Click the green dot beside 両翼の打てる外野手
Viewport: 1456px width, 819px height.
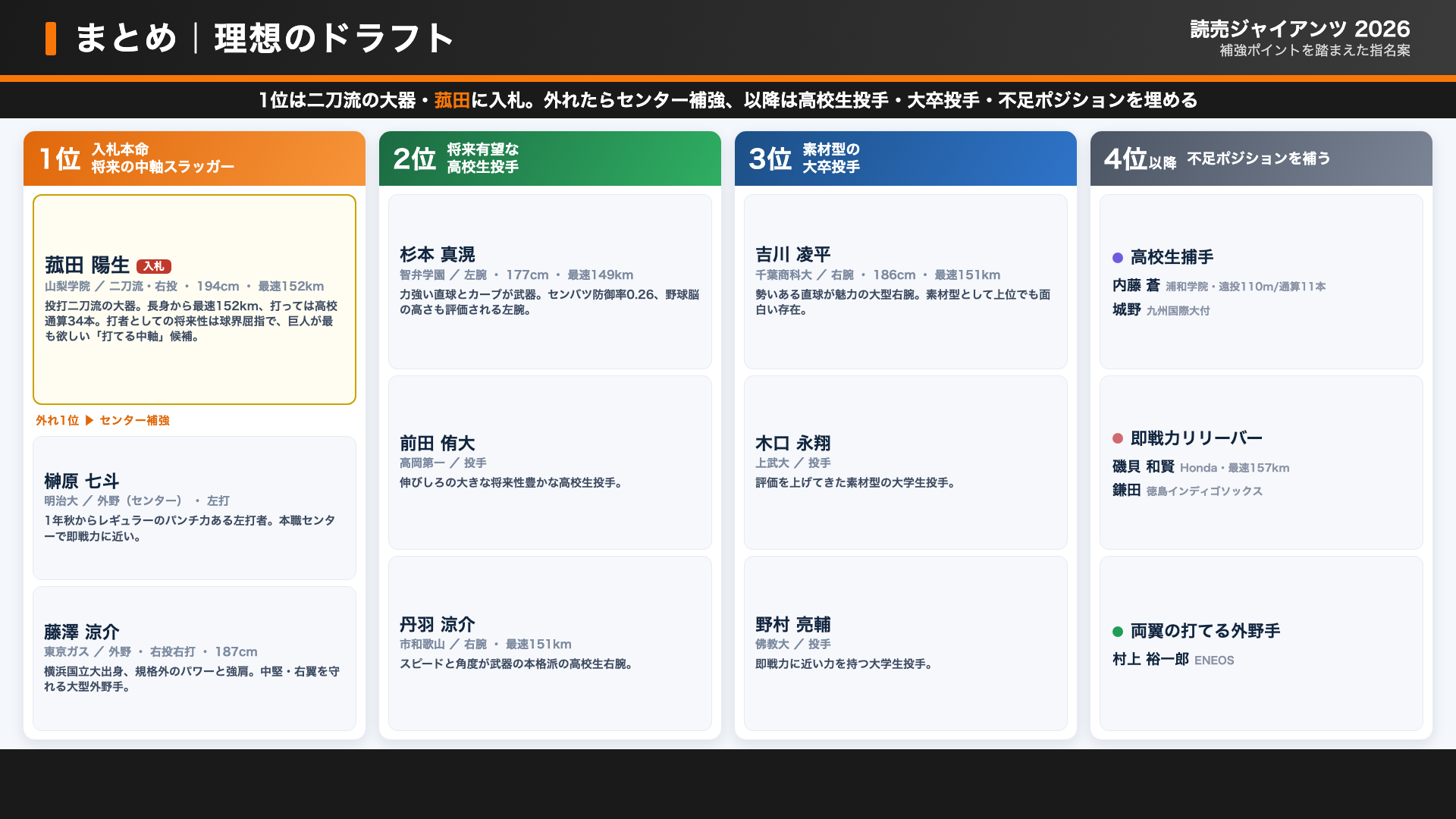point(1117,632)
